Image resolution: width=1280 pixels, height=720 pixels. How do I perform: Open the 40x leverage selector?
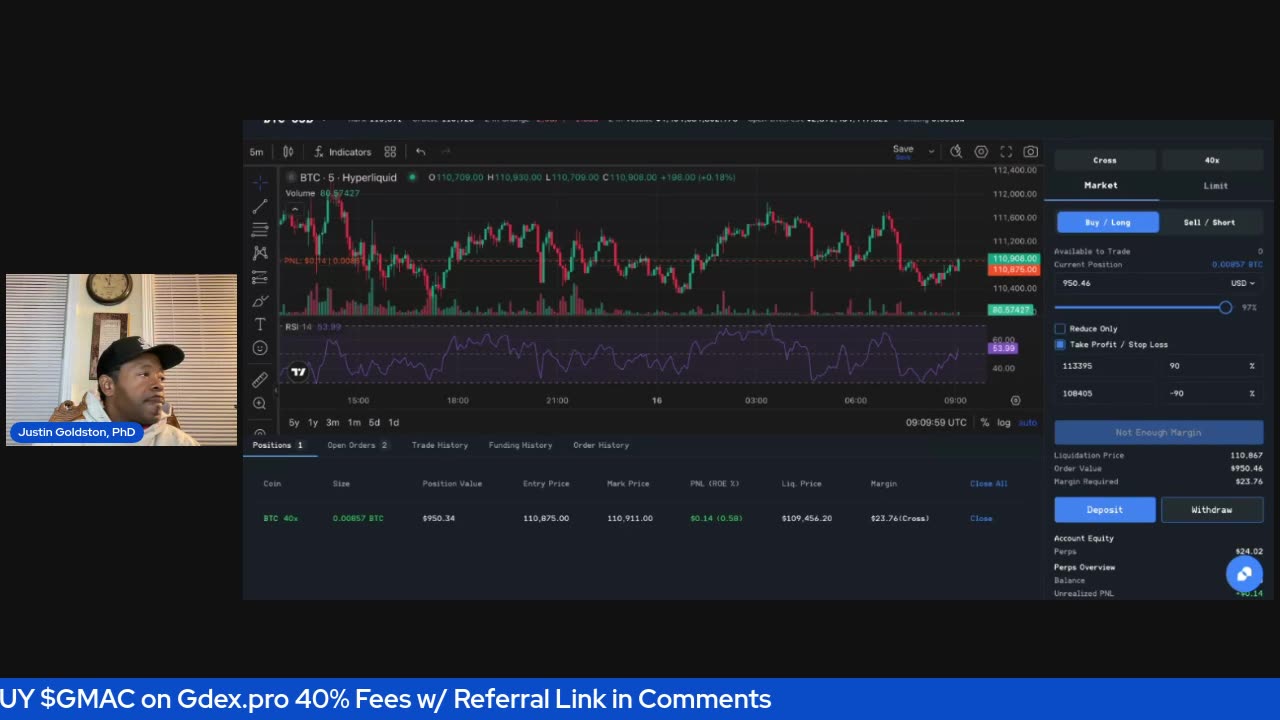coord(1212,160)
